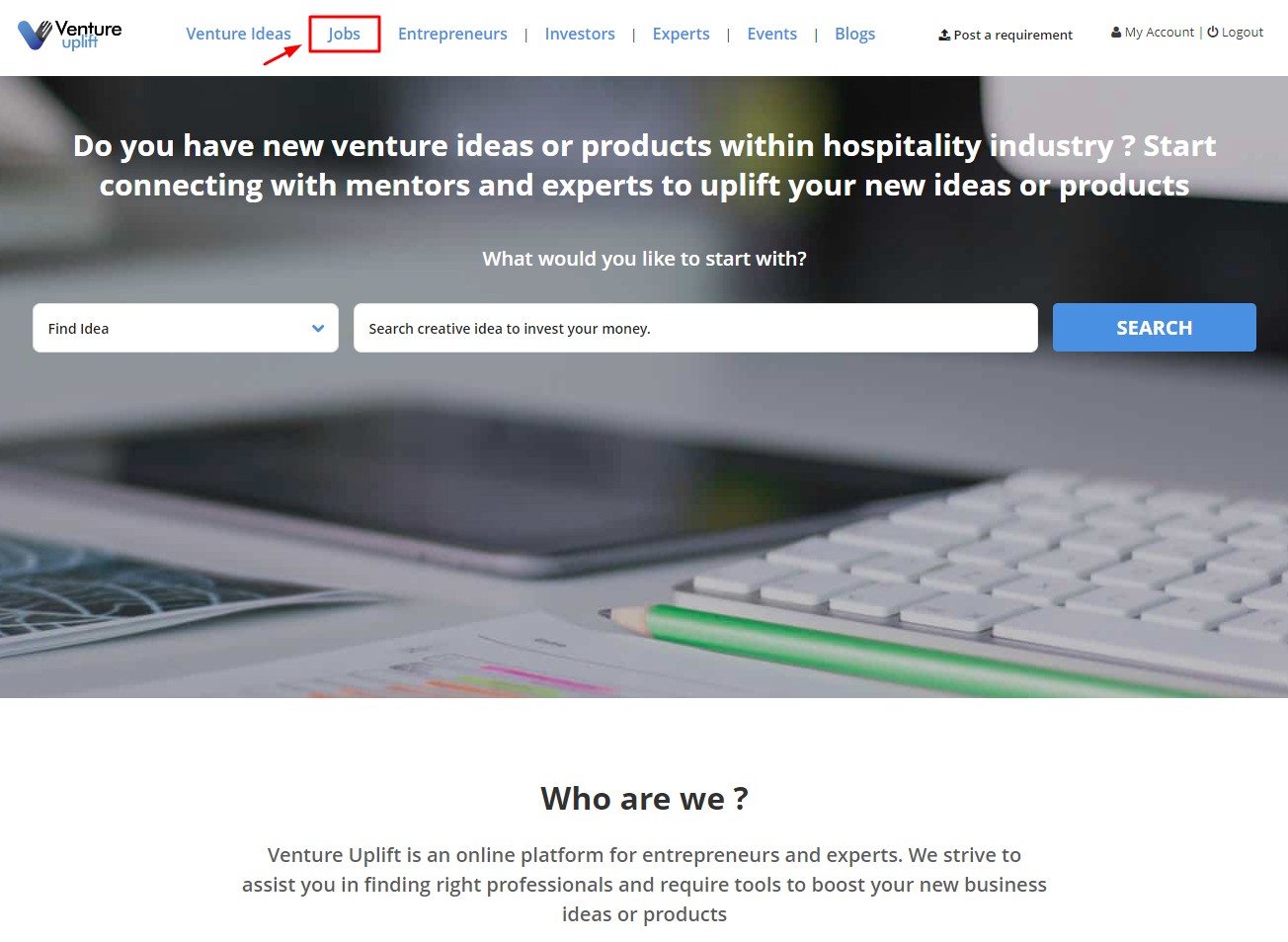The height and width of the screenshot is (942, 1288).
Task: Open the Blogs link
Action: point(854,34)
